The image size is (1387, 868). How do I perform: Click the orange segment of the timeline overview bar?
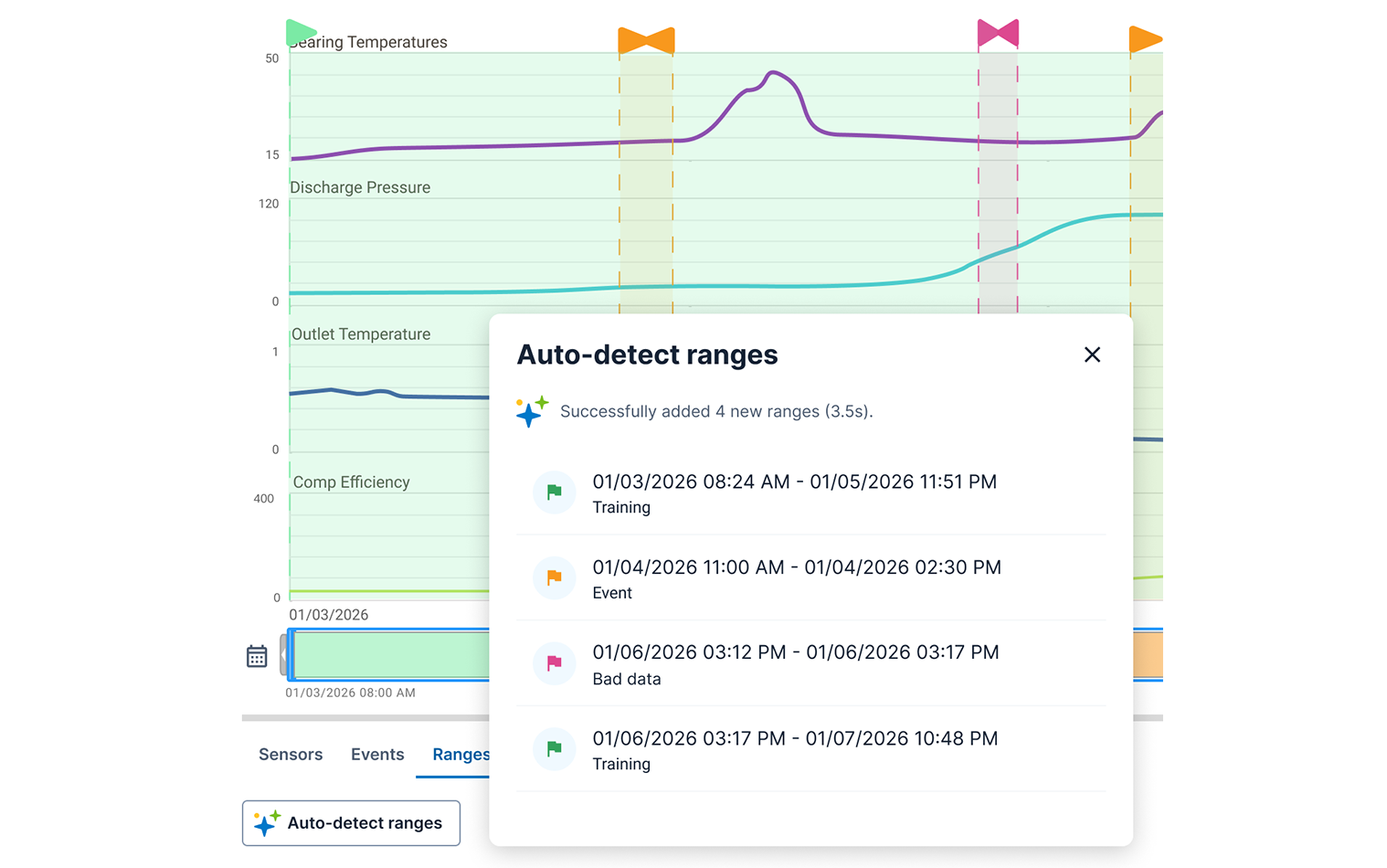(1148, 654)
